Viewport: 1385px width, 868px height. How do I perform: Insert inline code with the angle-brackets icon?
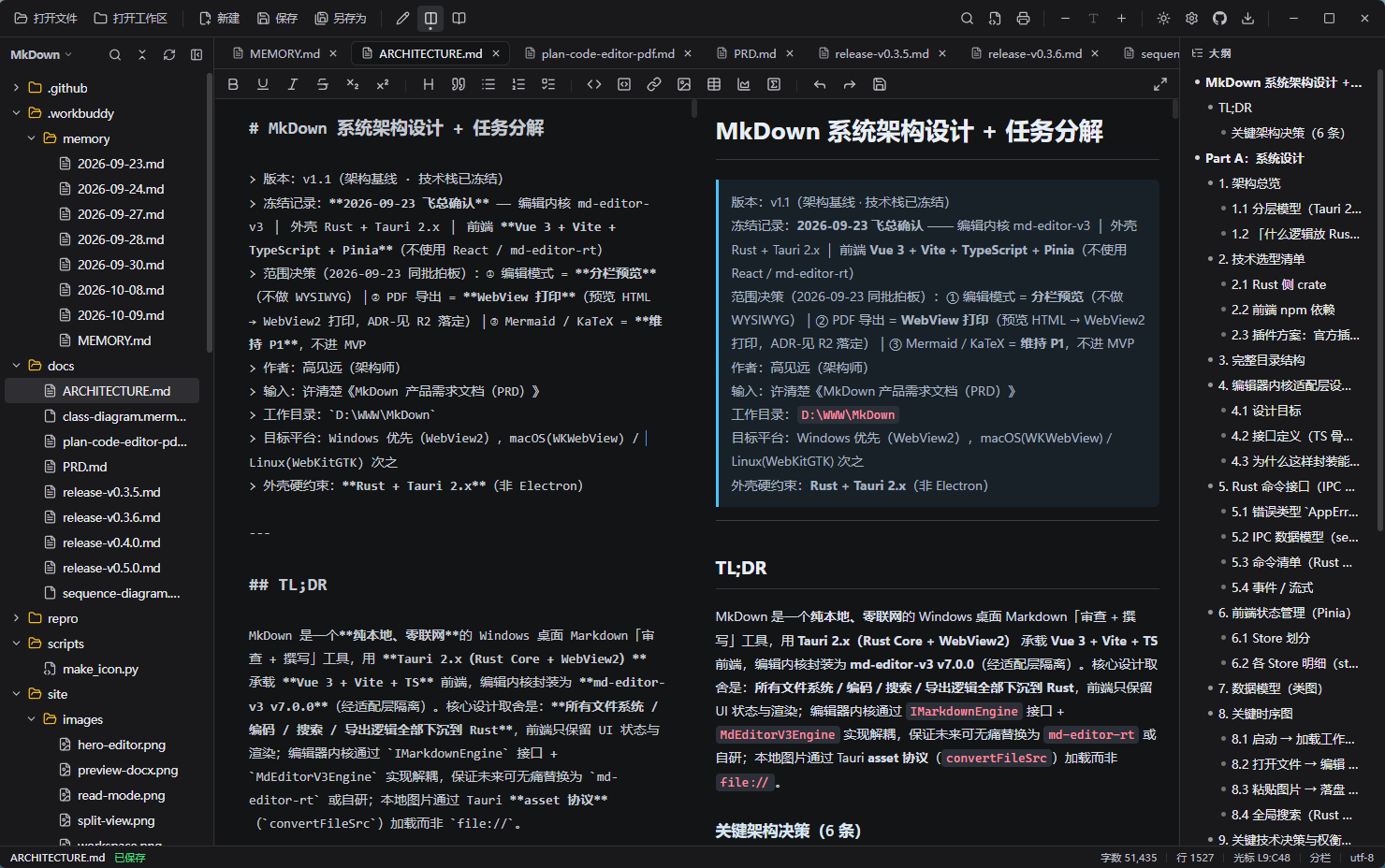coord(594,84)
